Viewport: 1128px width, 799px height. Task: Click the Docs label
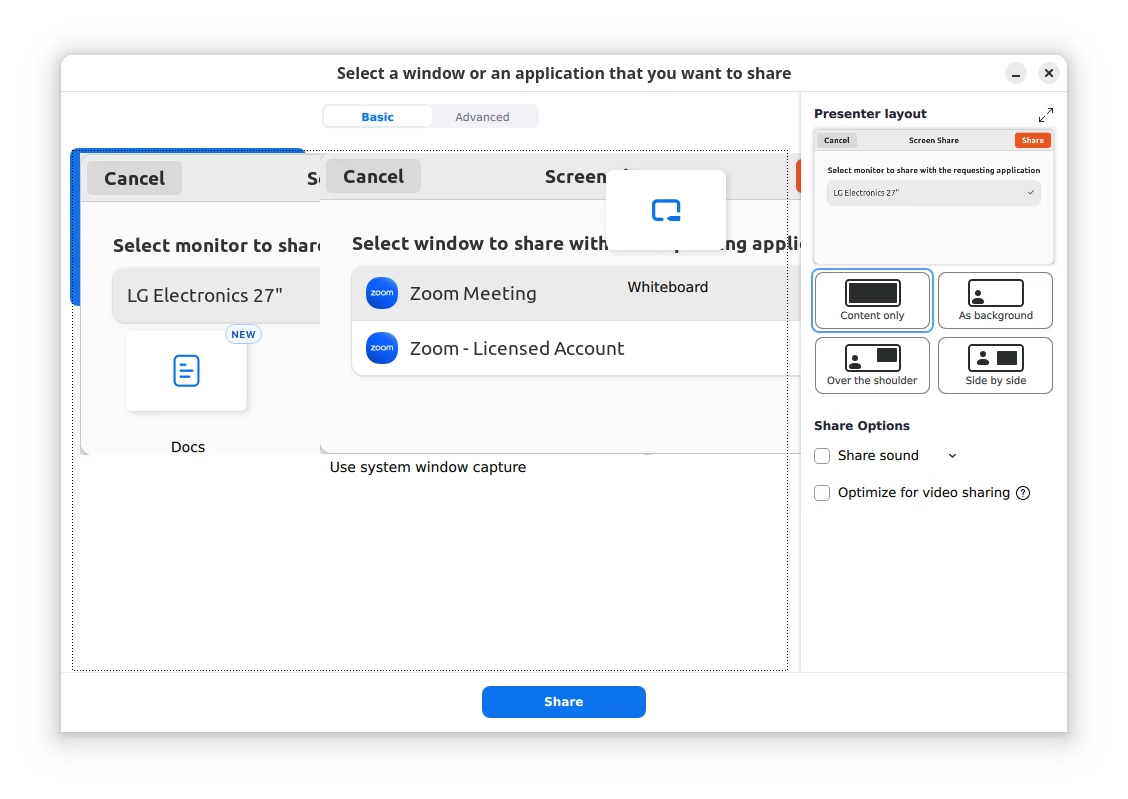188,447
